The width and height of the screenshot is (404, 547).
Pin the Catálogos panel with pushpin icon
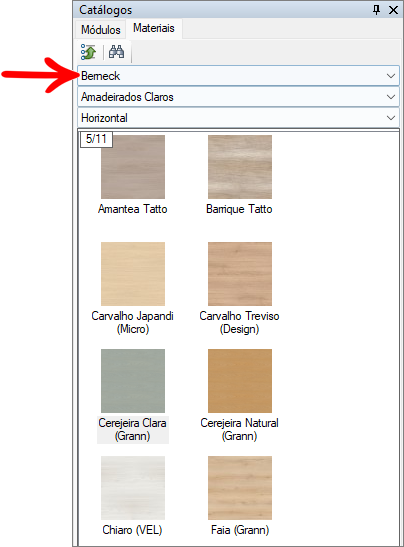(x=376, y=9)
